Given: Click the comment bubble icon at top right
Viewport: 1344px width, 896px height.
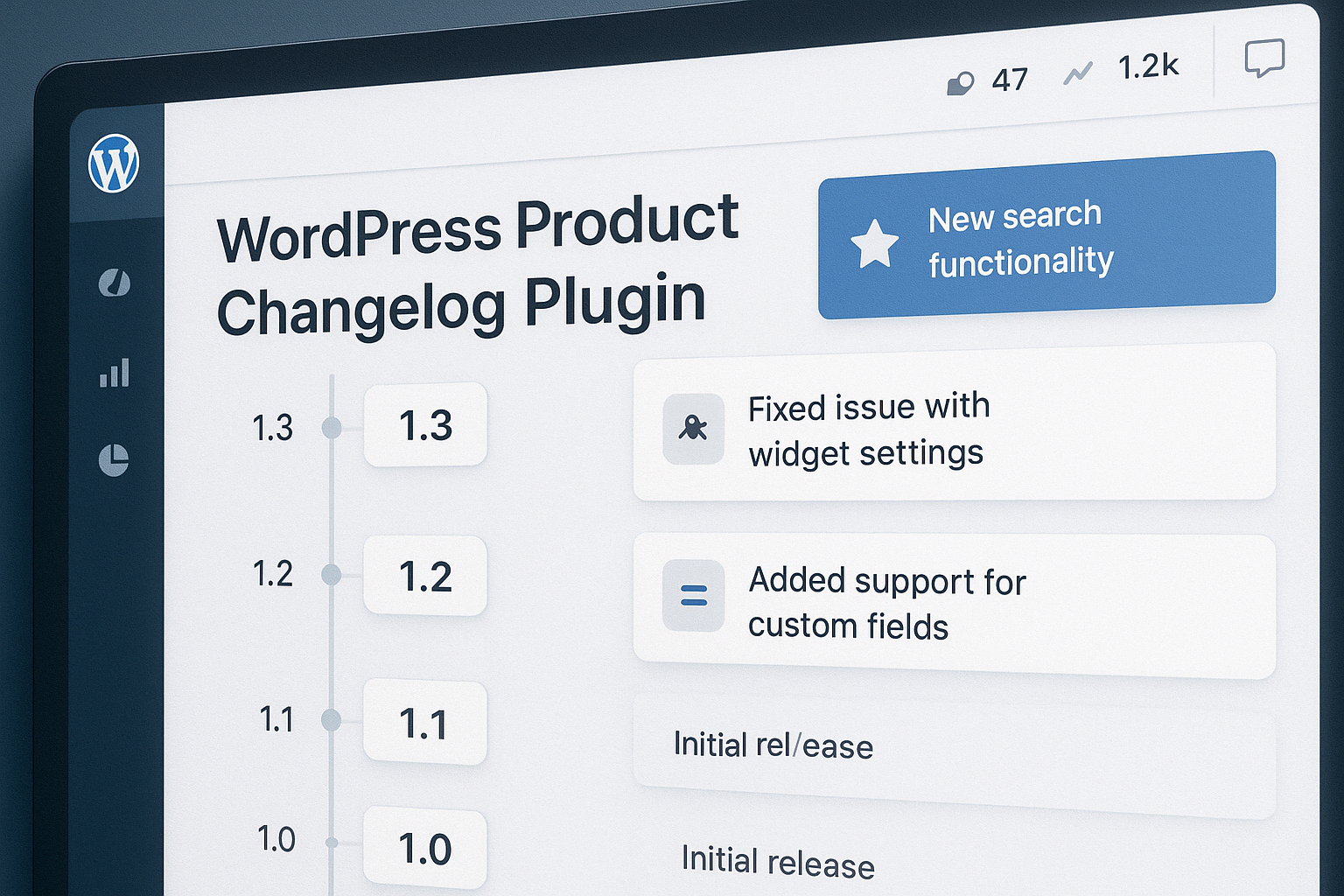Looking at the screenshot, I should [x=1264, y=59].
